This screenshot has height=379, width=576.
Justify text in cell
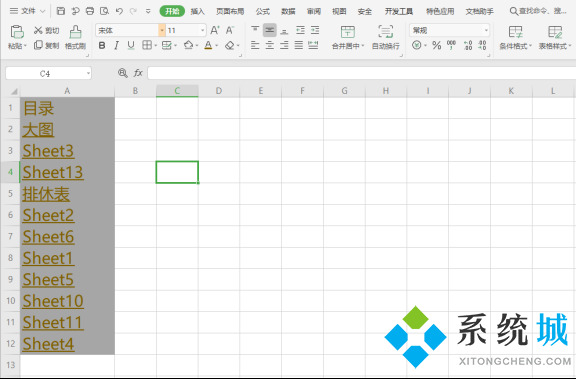coord(299,45)
